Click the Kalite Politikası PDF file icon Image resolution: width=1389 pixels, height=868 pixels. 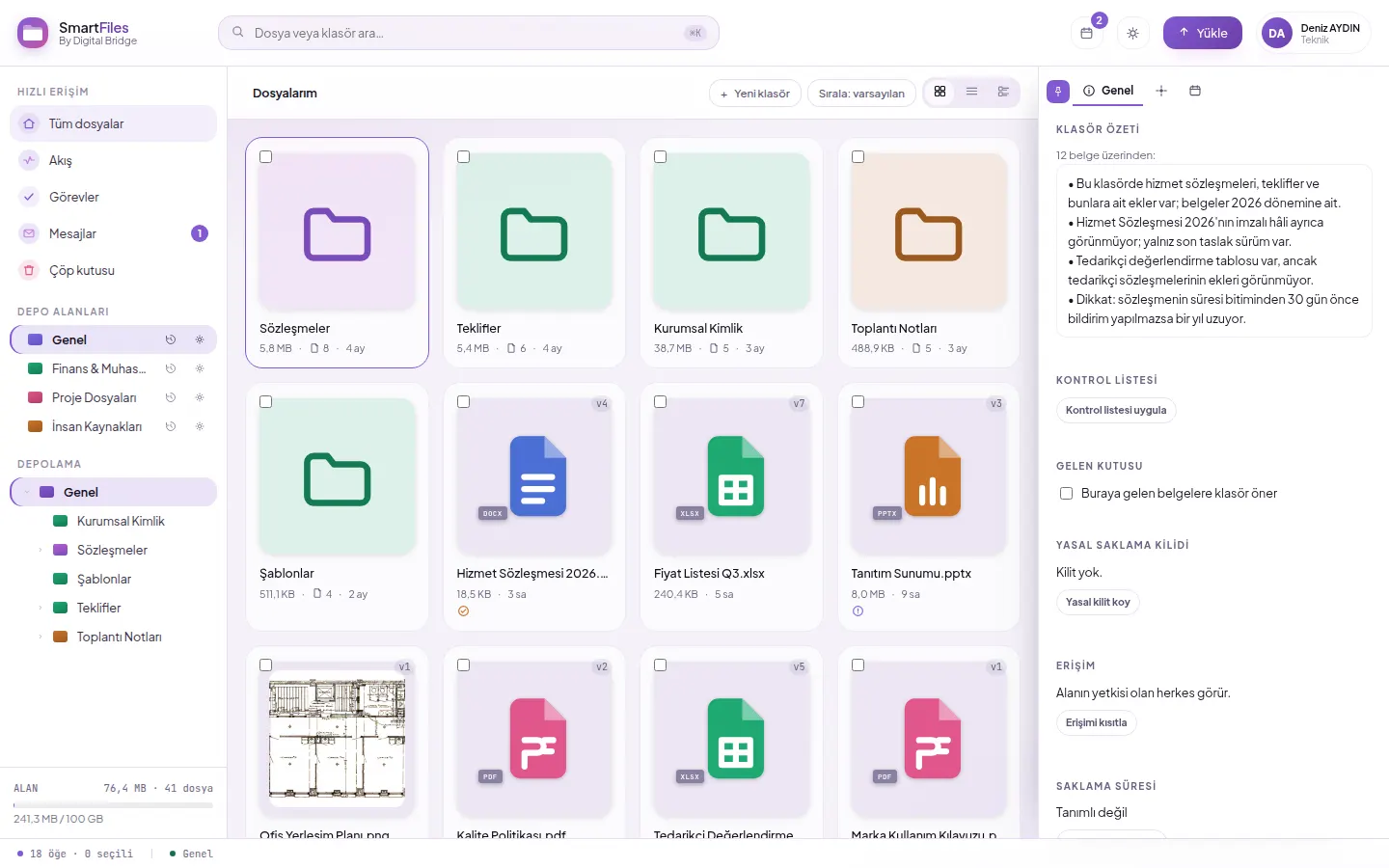pyautogui.click(x=537, y=739)
